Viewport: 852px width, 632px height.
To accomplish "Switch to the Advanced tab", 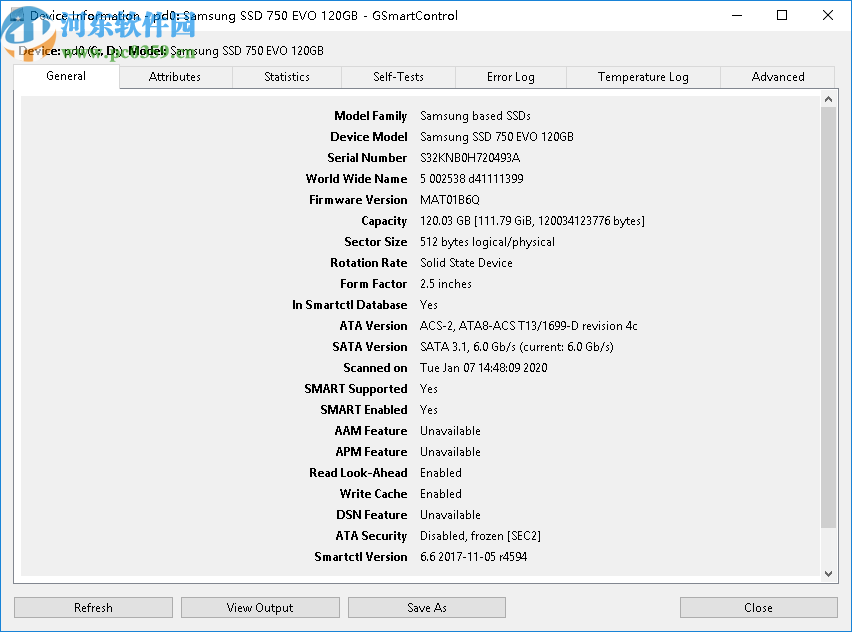I will coord(778,77).
